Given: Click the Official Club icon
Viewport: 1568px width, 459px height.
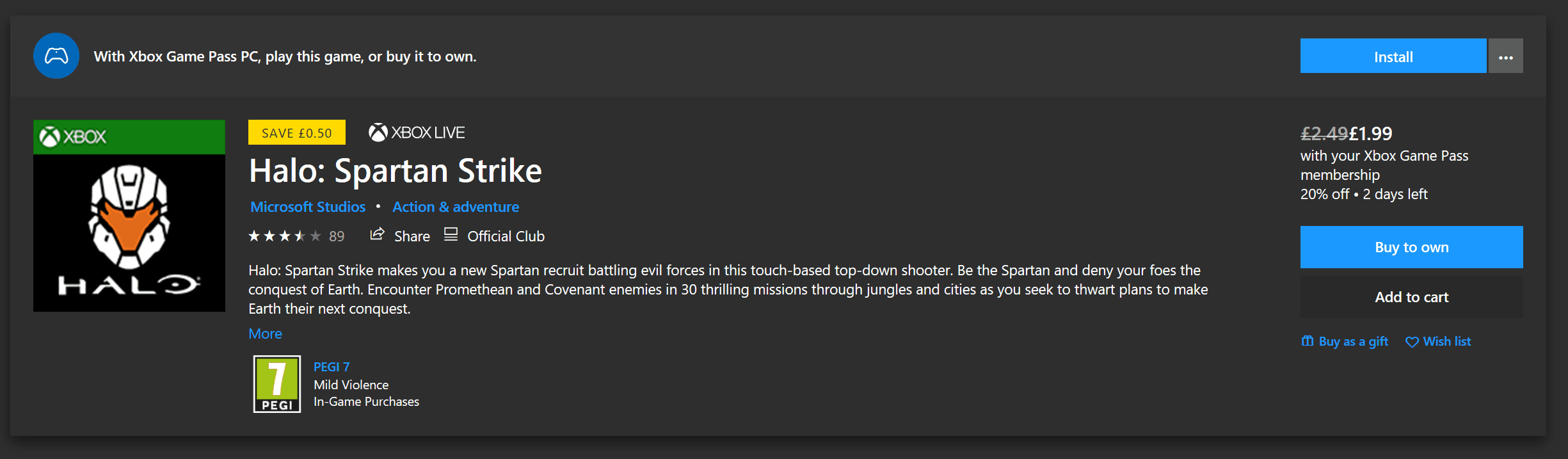Looking at the screenshot, I should click(451, 234).
